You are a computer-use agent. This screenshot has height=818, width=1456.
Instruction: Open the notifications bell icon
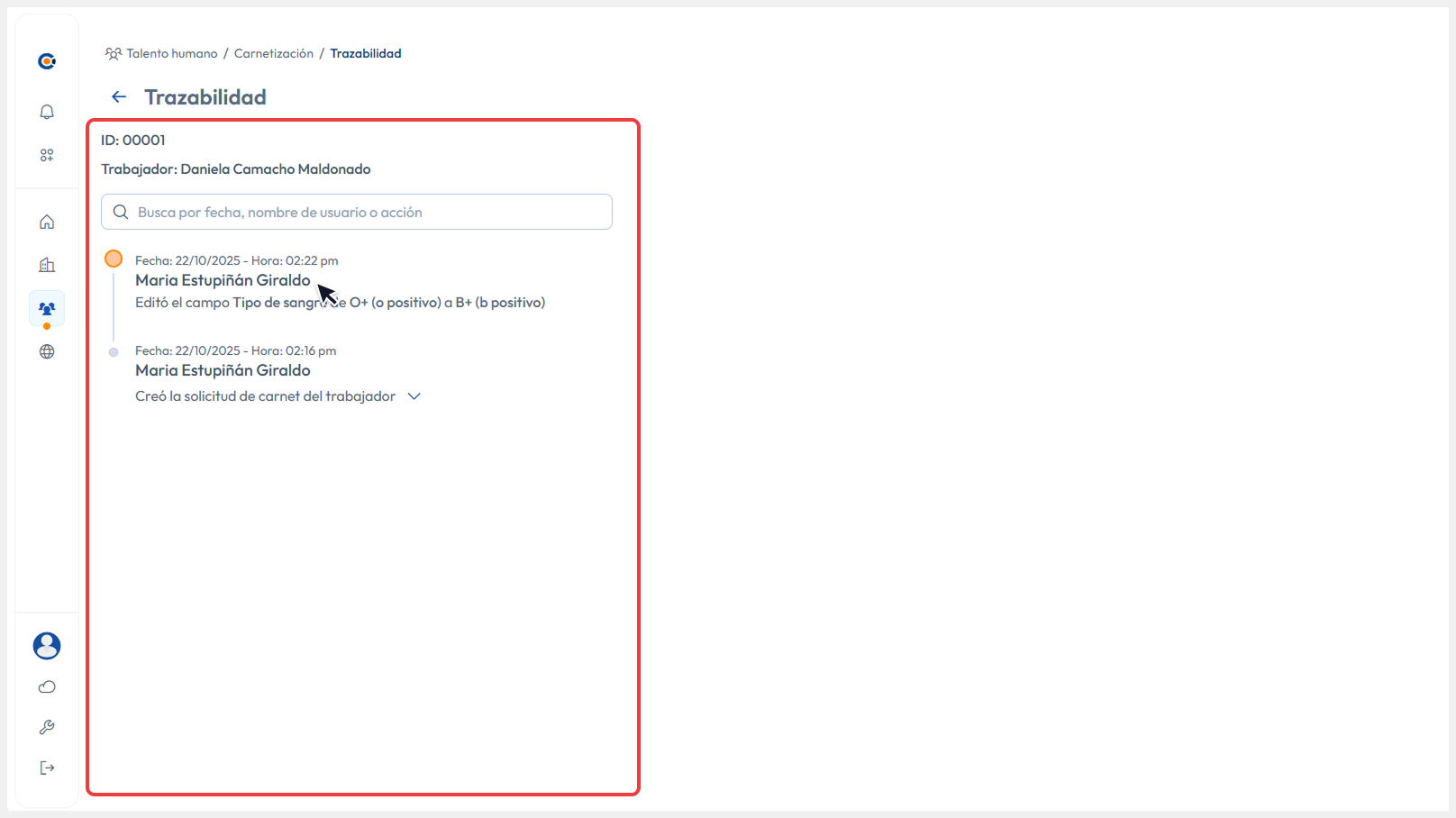[x=46, y=112]
